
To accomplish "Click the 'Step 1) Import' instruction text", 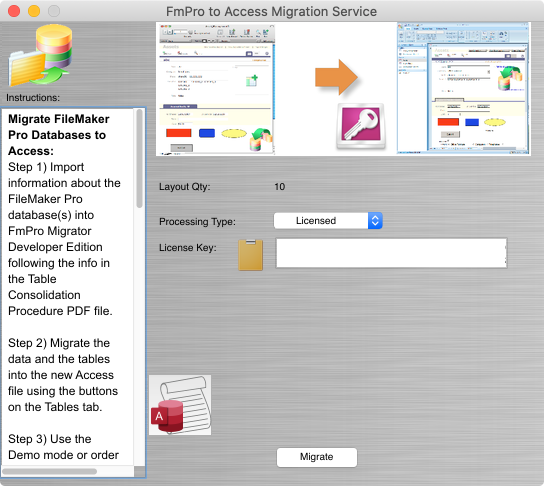I will 46,167.
